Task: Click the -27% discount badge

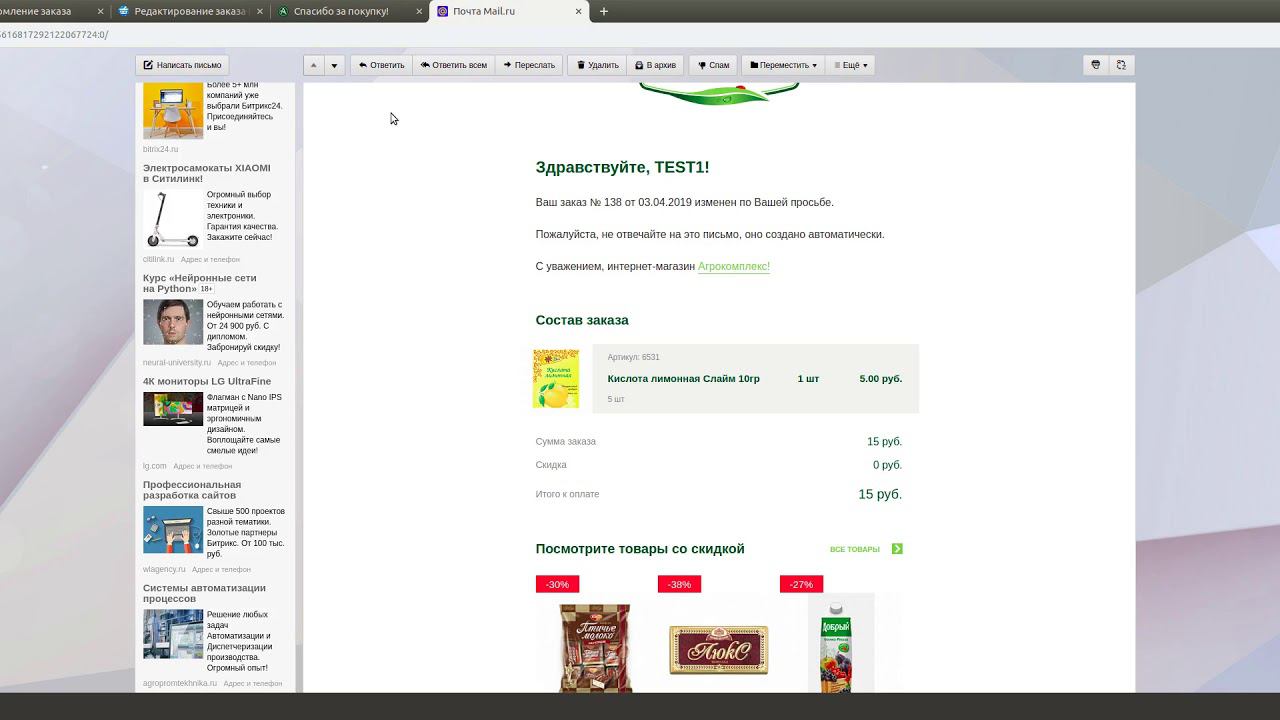Action: pyautogui.click(x=801, y=584)
